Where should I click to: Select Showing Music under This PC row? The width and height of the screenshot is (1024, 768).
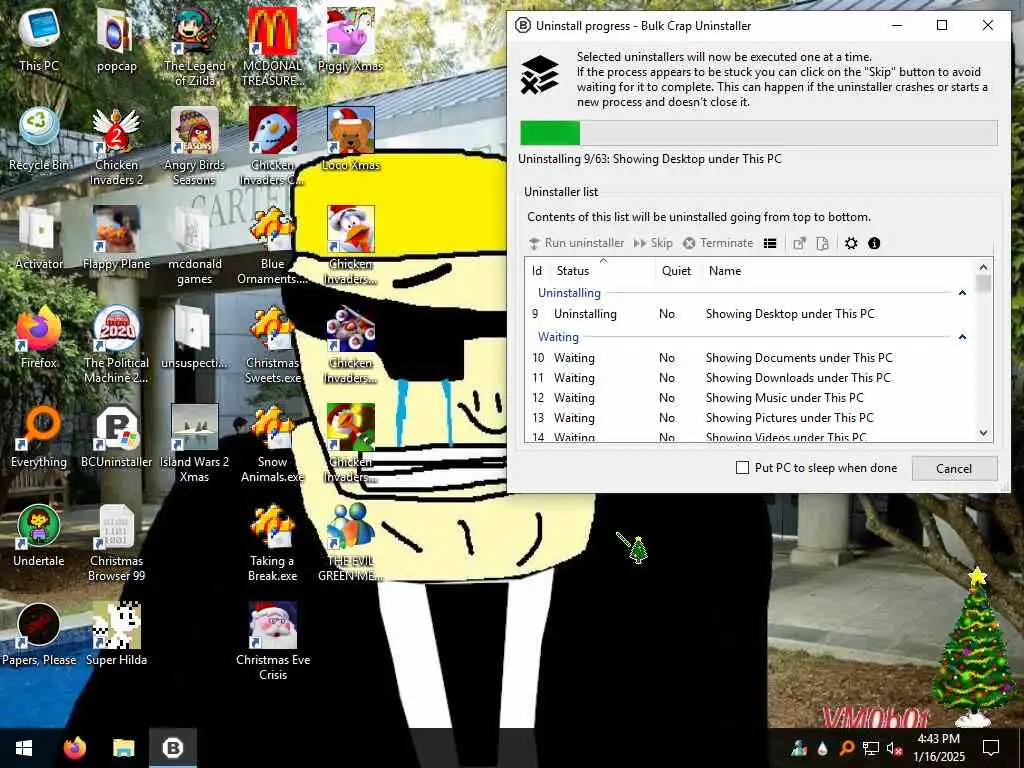click(750, 398)
